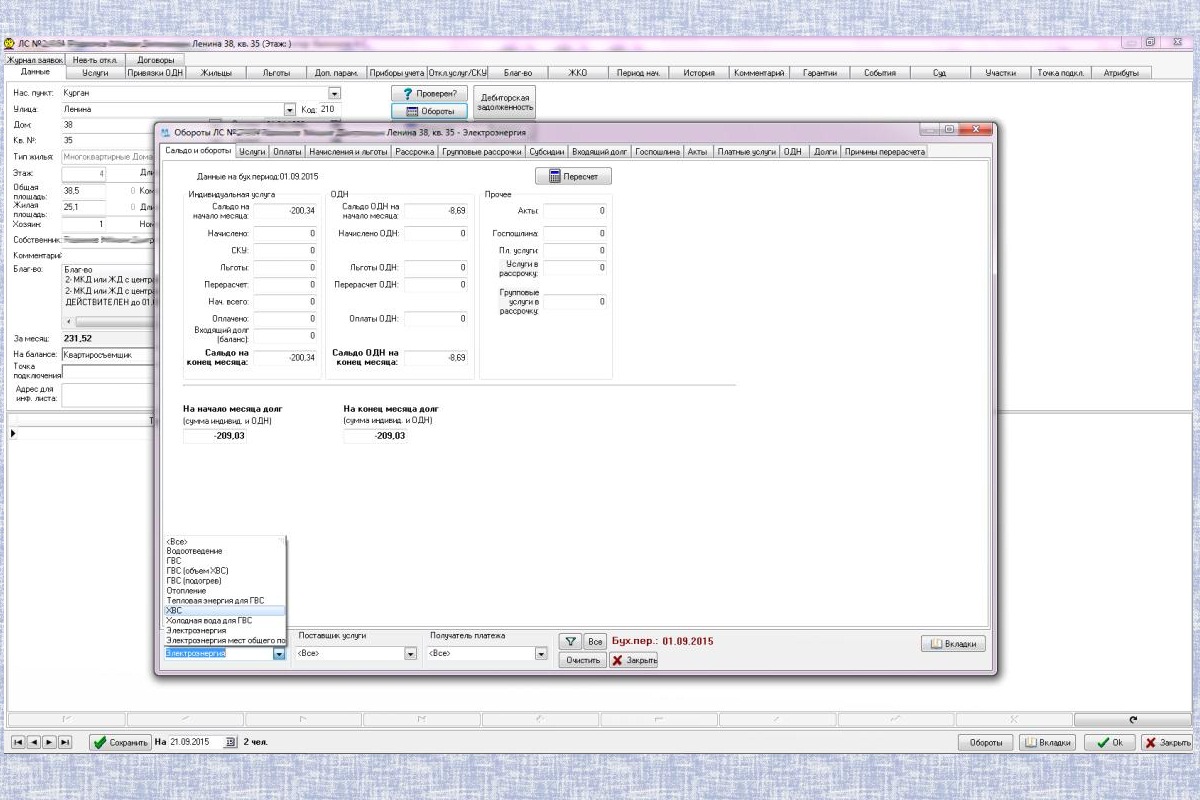Select <Все> in the service list

(x=225, y=541)
